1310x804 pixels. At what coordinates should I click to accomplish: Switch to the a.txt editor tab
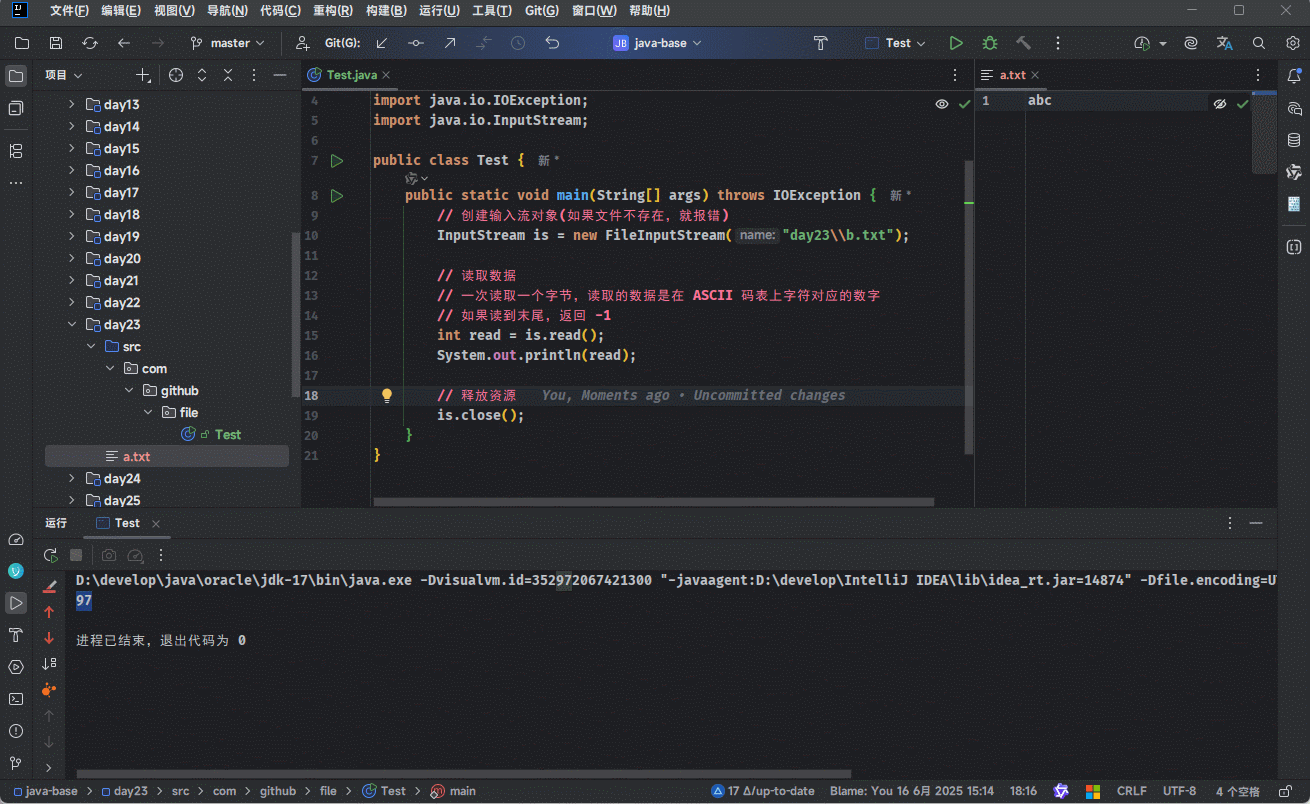coord(1012,75)
